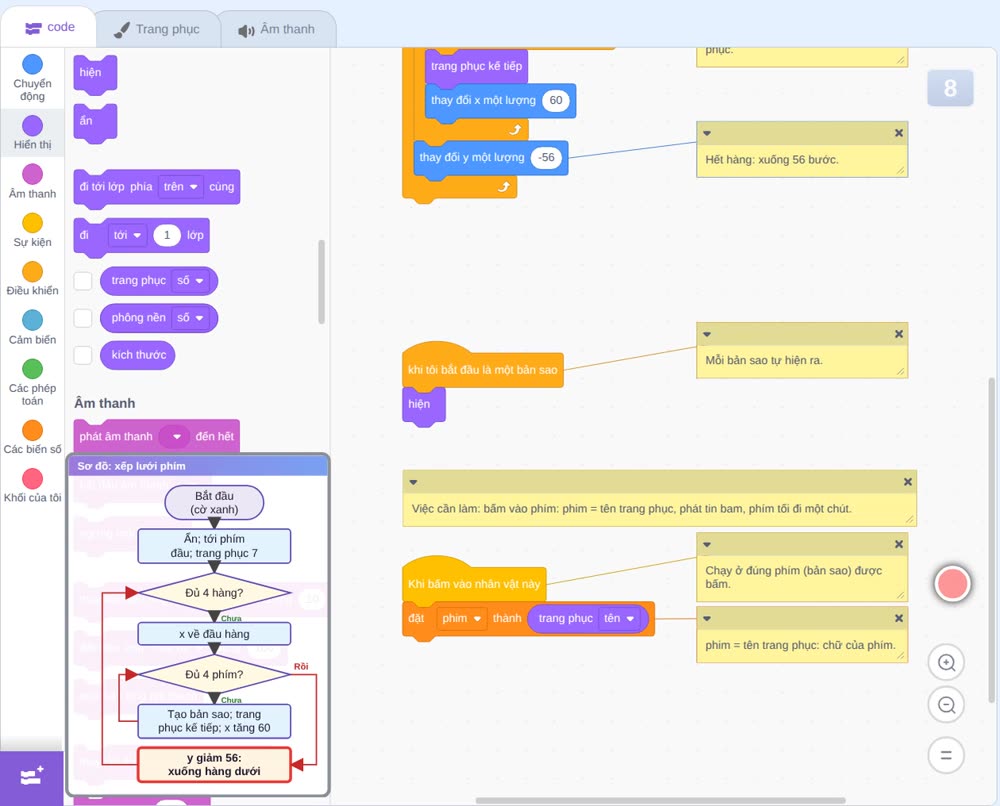Open the Âm thanh block category

(x=33, y=182)
